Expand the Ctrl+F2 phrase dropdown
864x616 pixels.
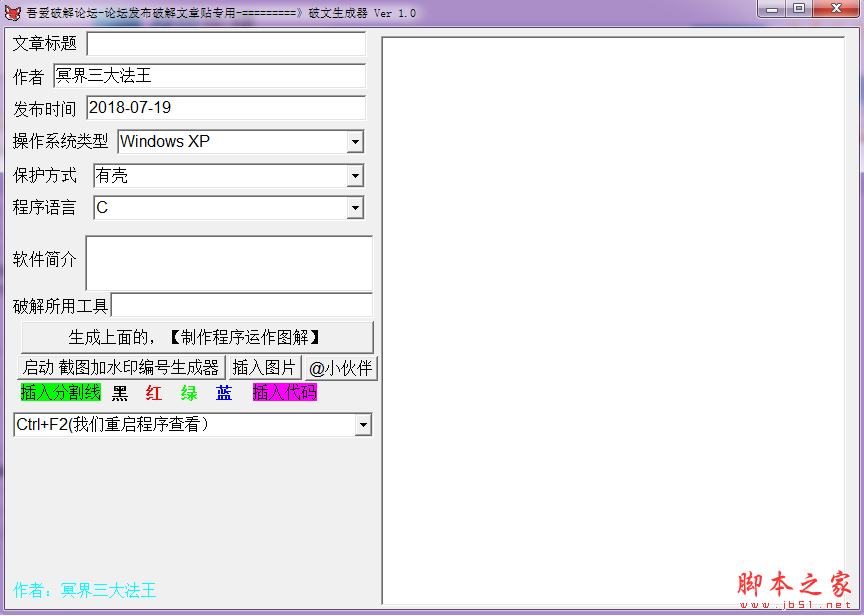(364, 425)
